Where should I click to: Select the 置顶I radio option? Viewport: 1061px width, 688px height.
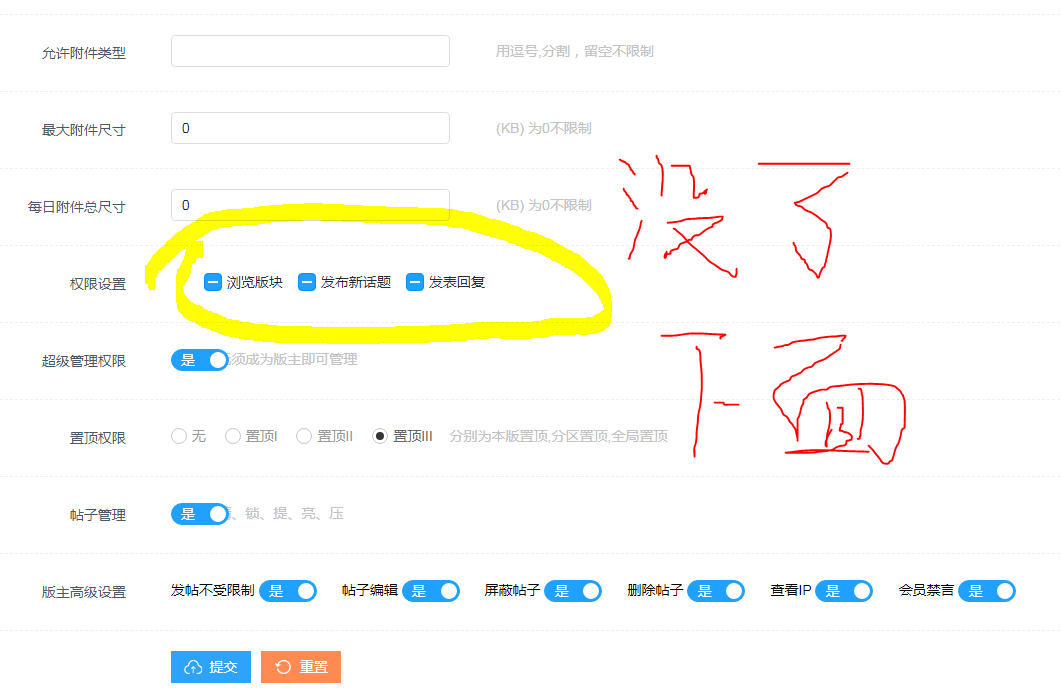(x=233, y=436)
